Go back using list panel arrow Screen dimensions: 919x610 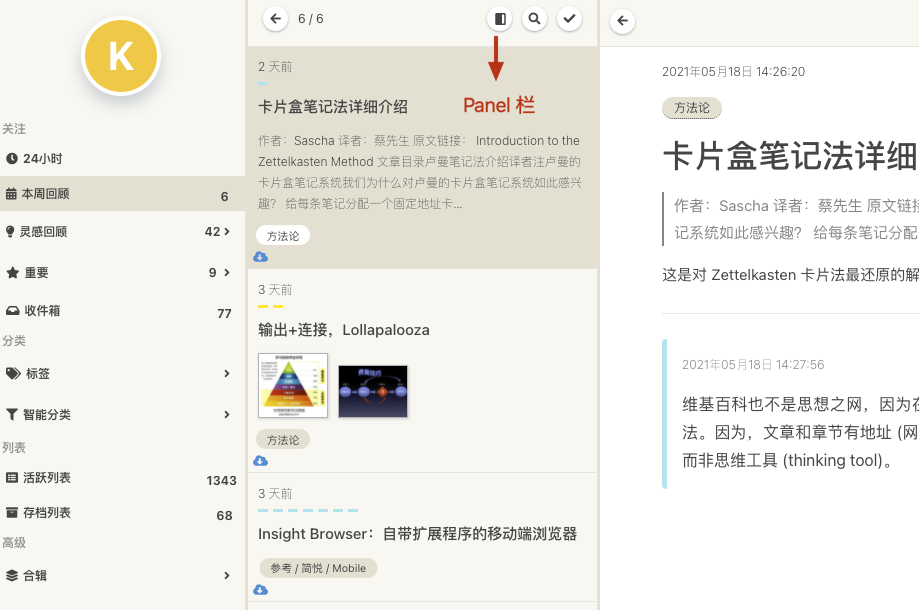pos(275,19)
